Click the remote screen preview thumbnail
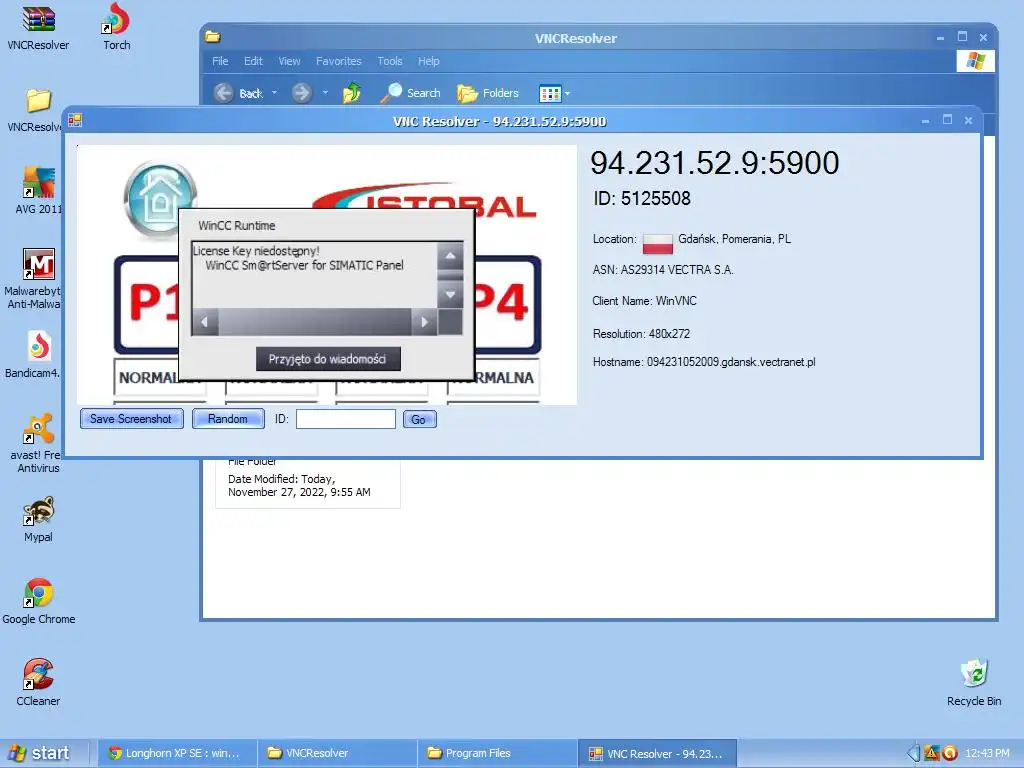1024x768 pixels. tap(327, 274)
